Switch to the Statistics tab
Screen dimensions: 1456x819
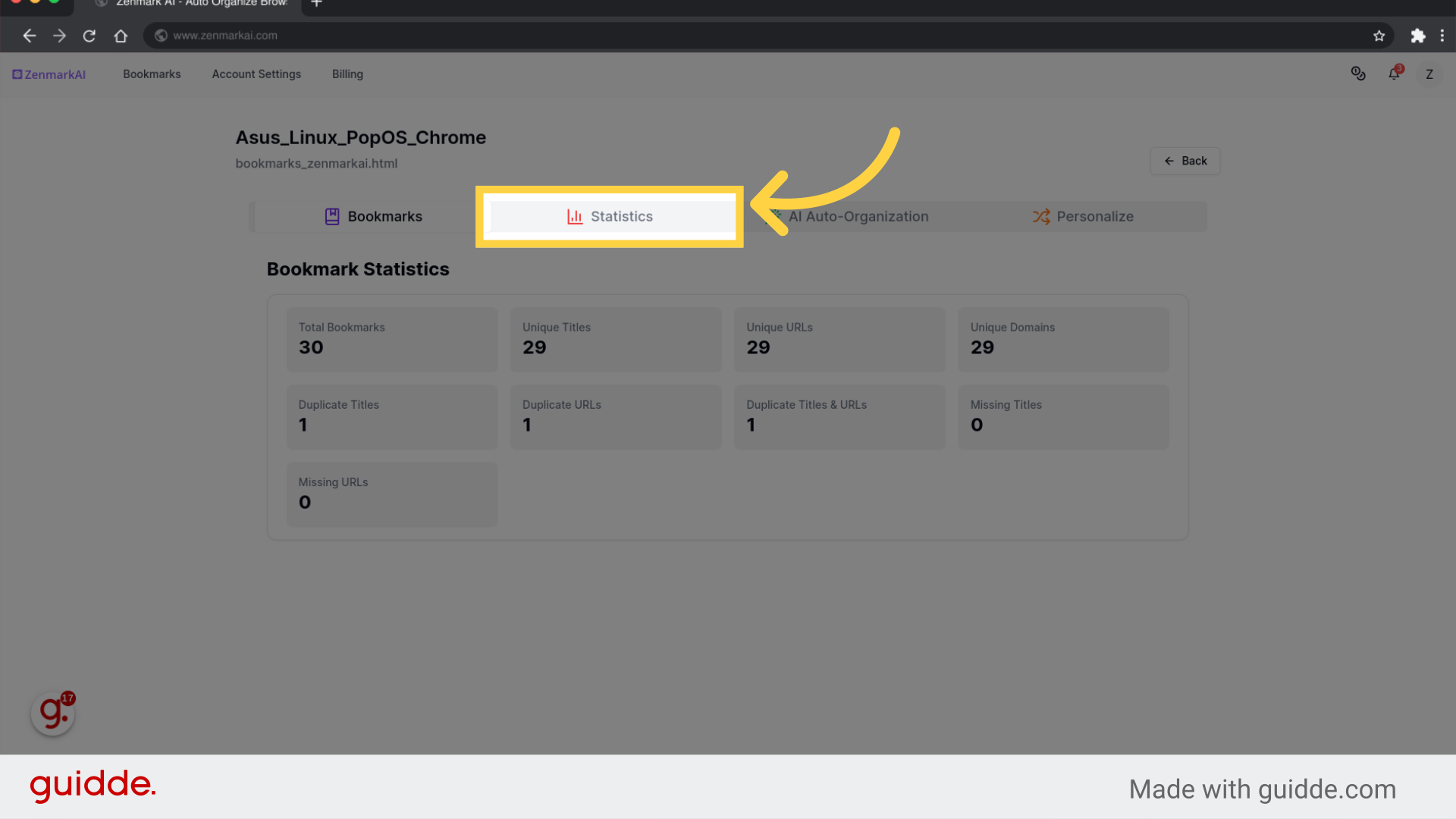pyautogui.click(x=610, y=217)
